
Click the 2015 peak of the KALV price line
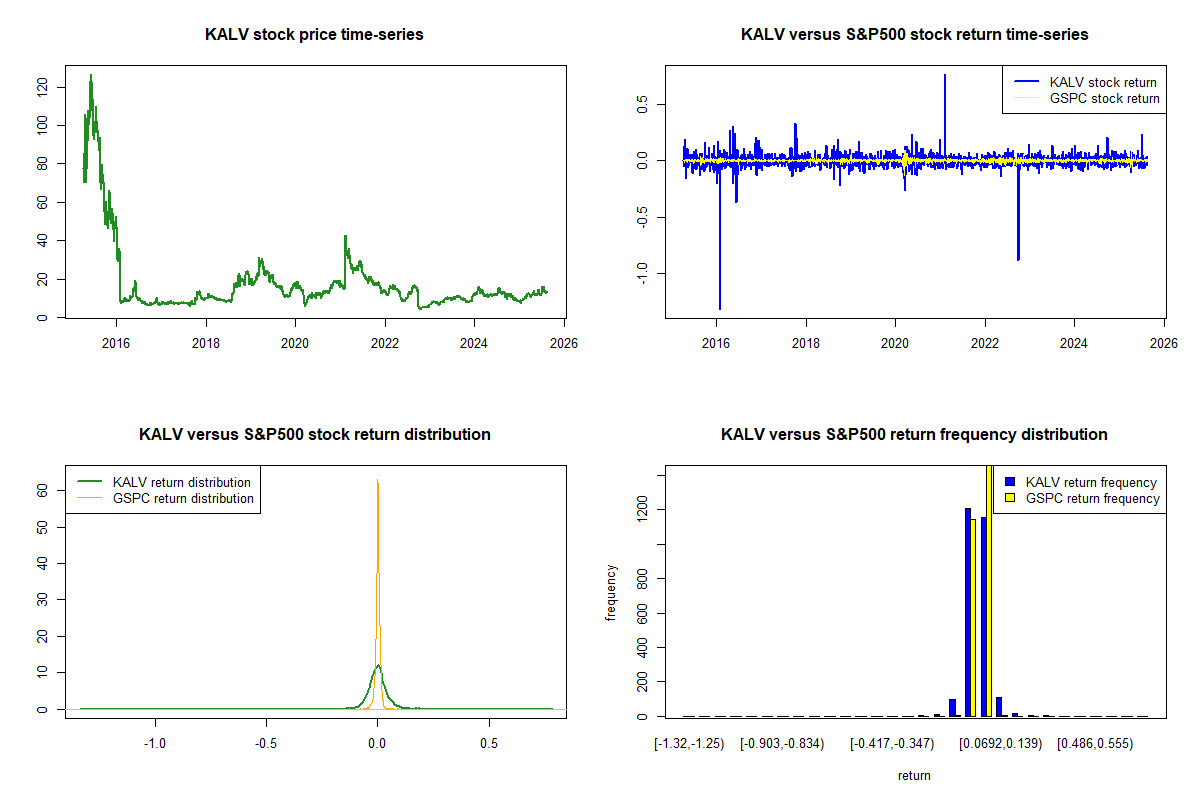pos(91,76)
